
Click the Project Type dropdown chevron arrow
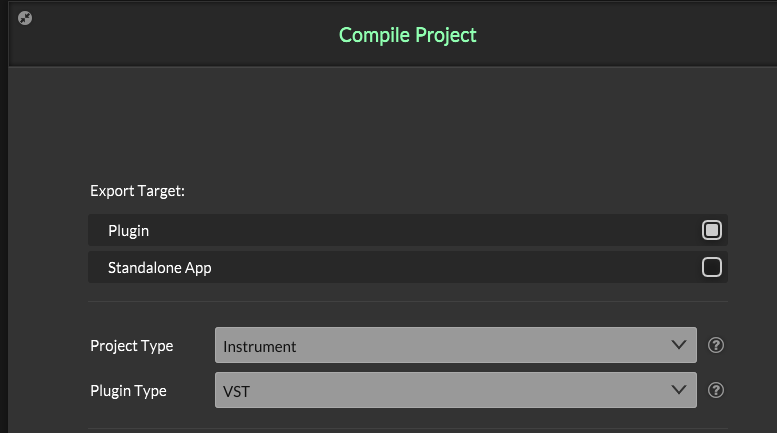click(x=678, y=345)
